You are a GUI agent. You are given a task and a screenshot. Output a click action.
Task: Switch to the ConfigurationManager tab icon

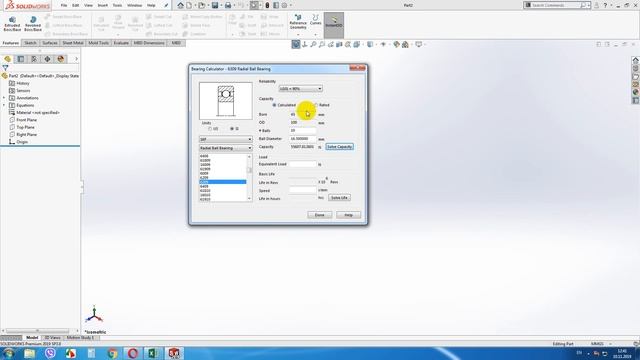pyautogui.click(x=34, y=59)
